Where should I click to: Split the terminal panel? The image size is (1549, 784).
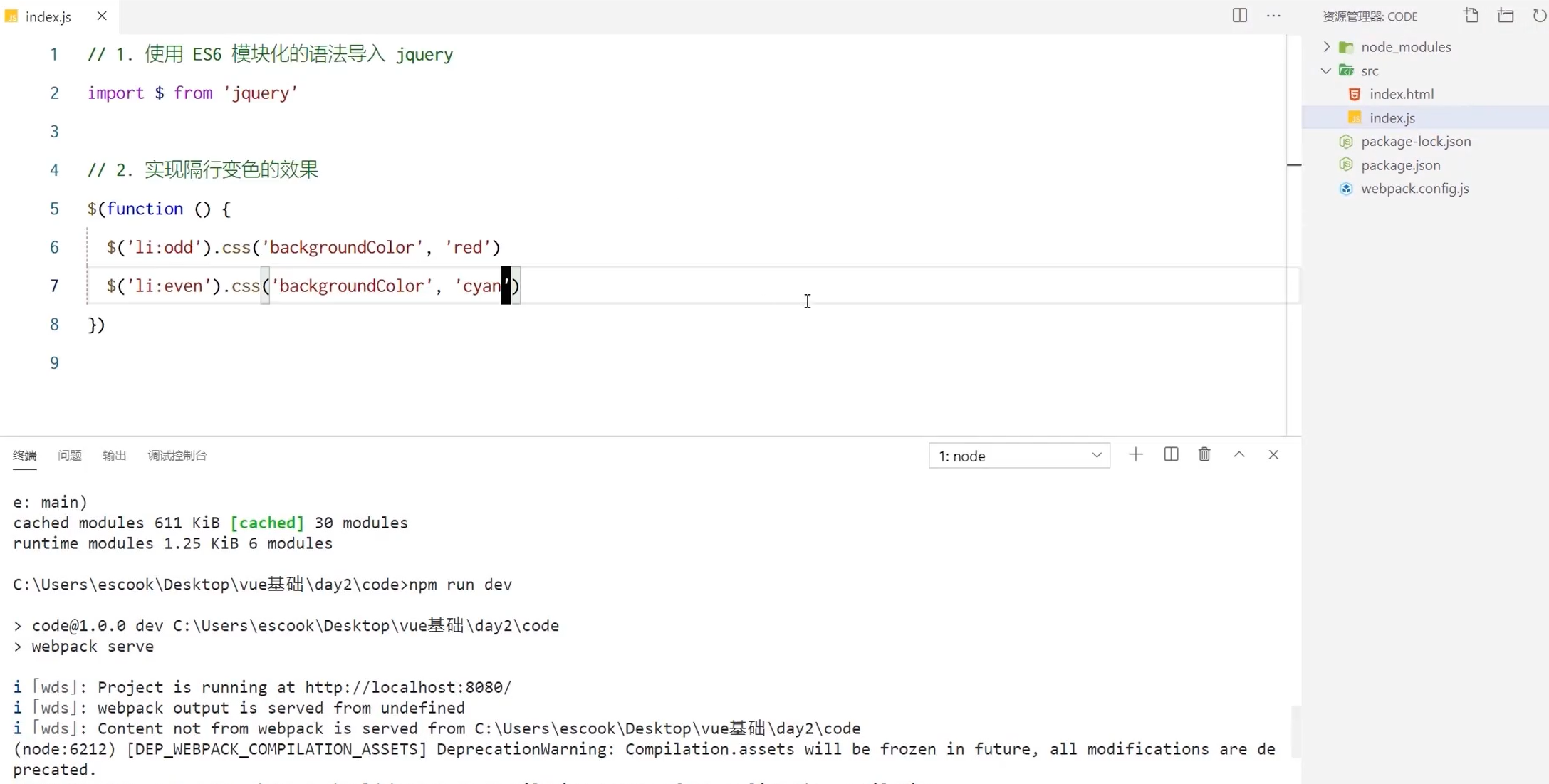[x=1171, y=454]
